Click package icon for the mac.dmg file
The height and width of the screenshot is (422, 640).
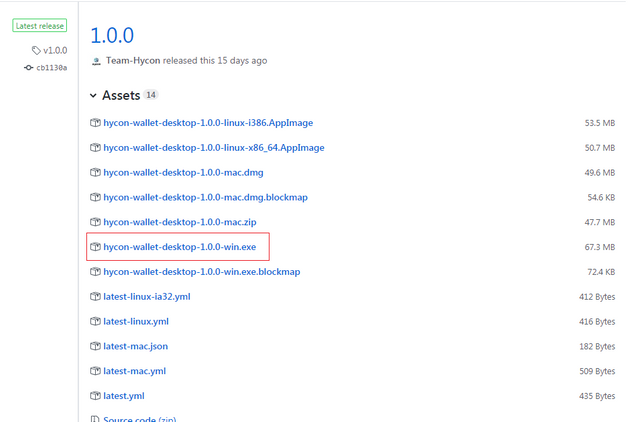pyautogui.click(x=95, y=173)
